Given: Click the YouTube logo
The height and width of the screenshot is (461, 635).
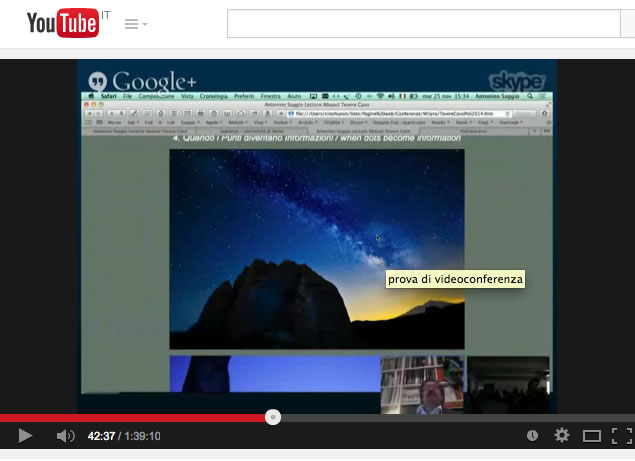Looking at the screenshot, I should pyautogui.click(x=62, y=23).
